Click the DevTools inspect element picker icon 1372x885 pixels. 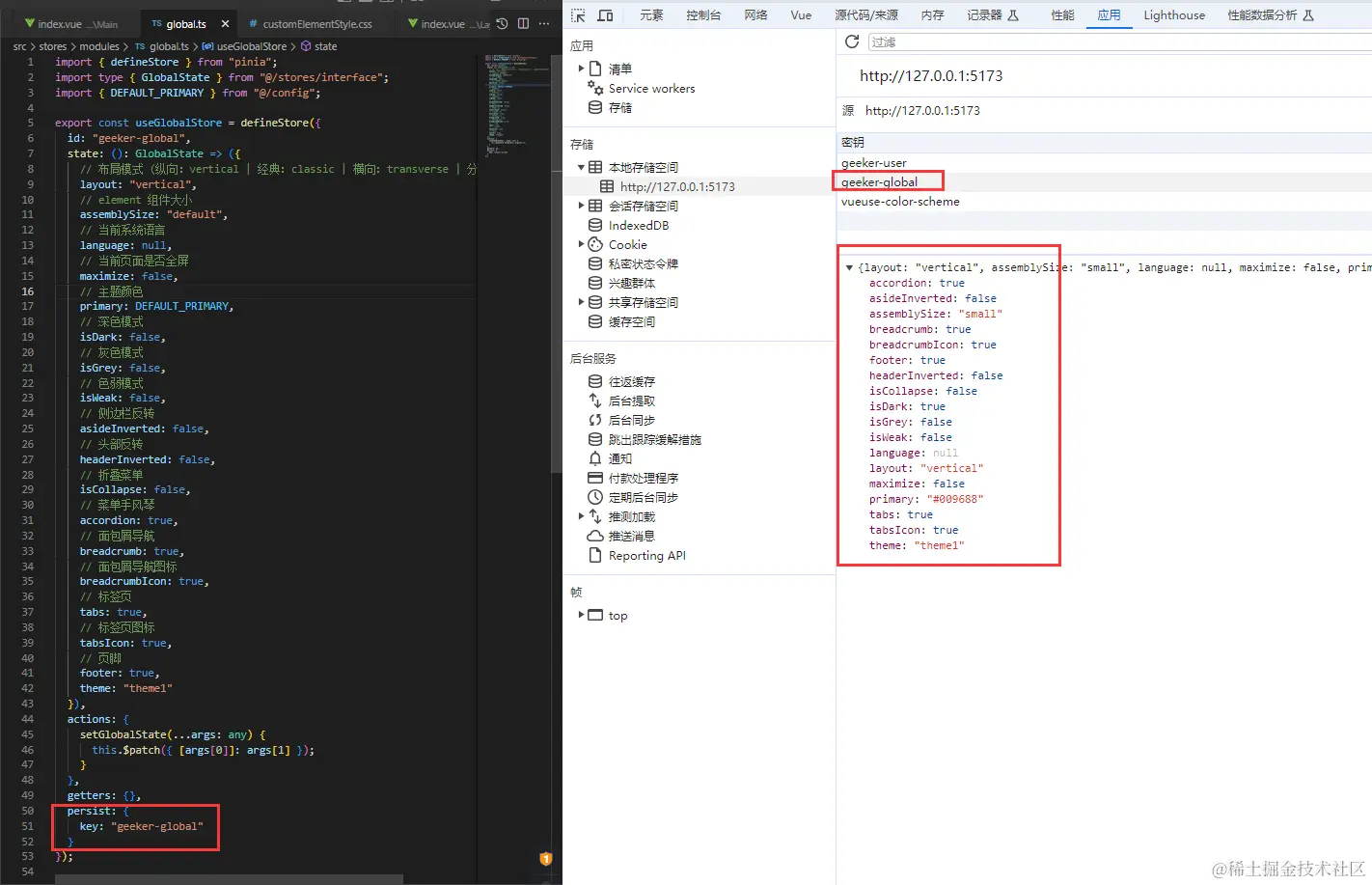578,15
